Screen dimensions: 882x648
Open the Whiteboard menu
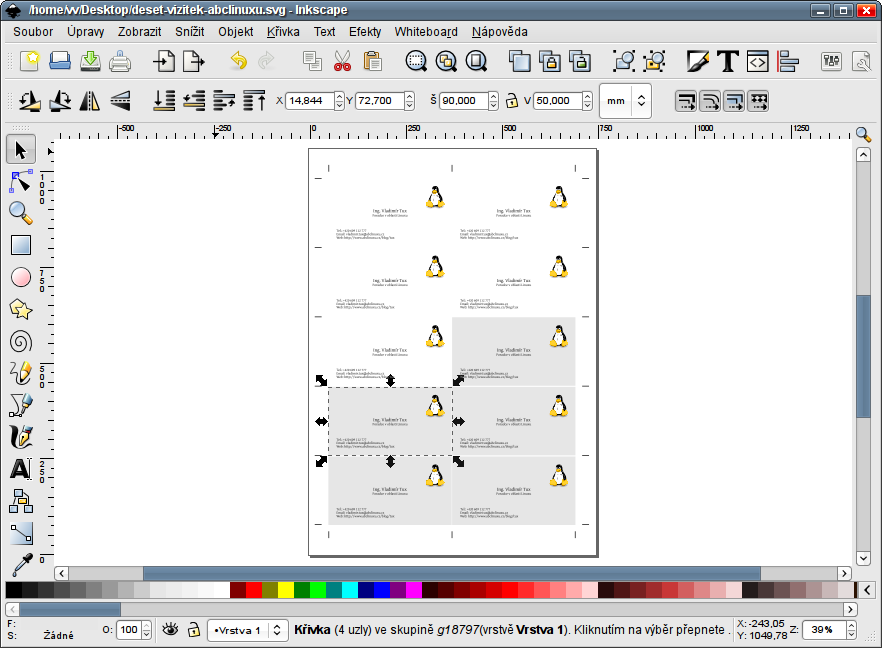click(426, 32)
